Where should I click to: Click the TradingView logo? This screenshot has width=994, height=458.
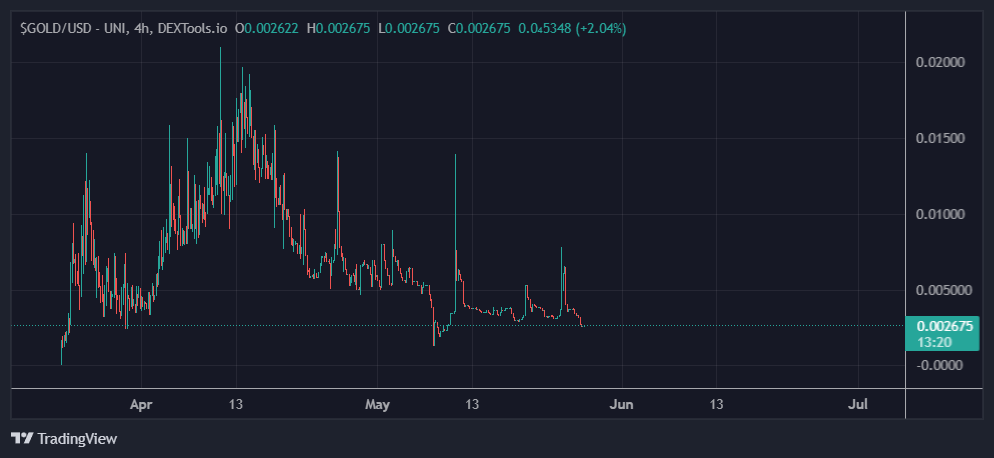point(65,438)
